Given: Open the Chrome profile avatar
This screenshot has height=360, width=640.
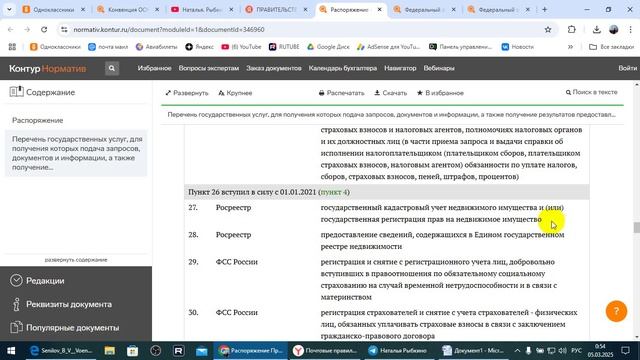Looking at the screenshot, I should 613,29.
